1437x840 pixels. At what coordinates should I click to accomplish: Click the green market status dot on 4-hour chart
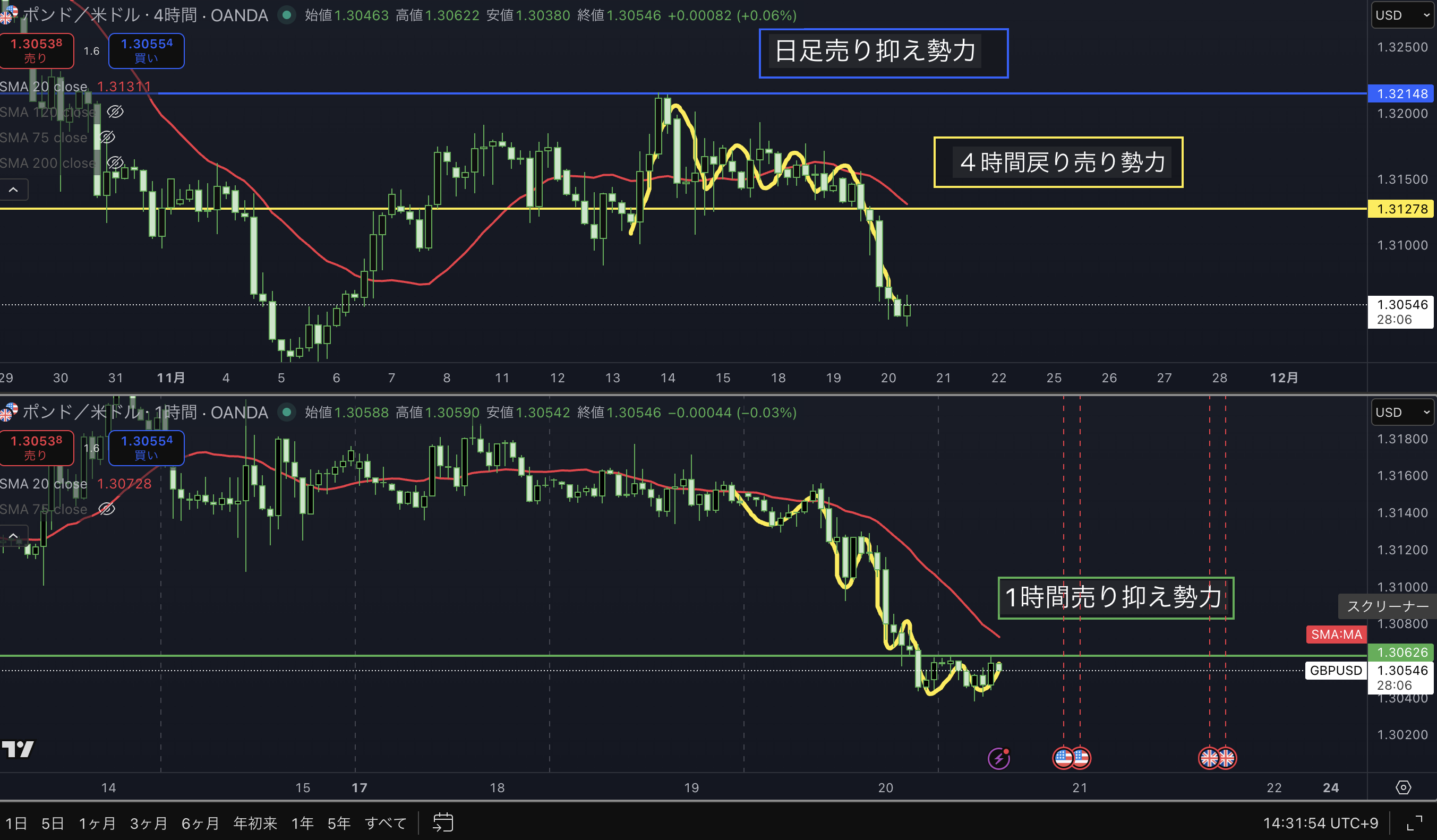pos(287,15)
